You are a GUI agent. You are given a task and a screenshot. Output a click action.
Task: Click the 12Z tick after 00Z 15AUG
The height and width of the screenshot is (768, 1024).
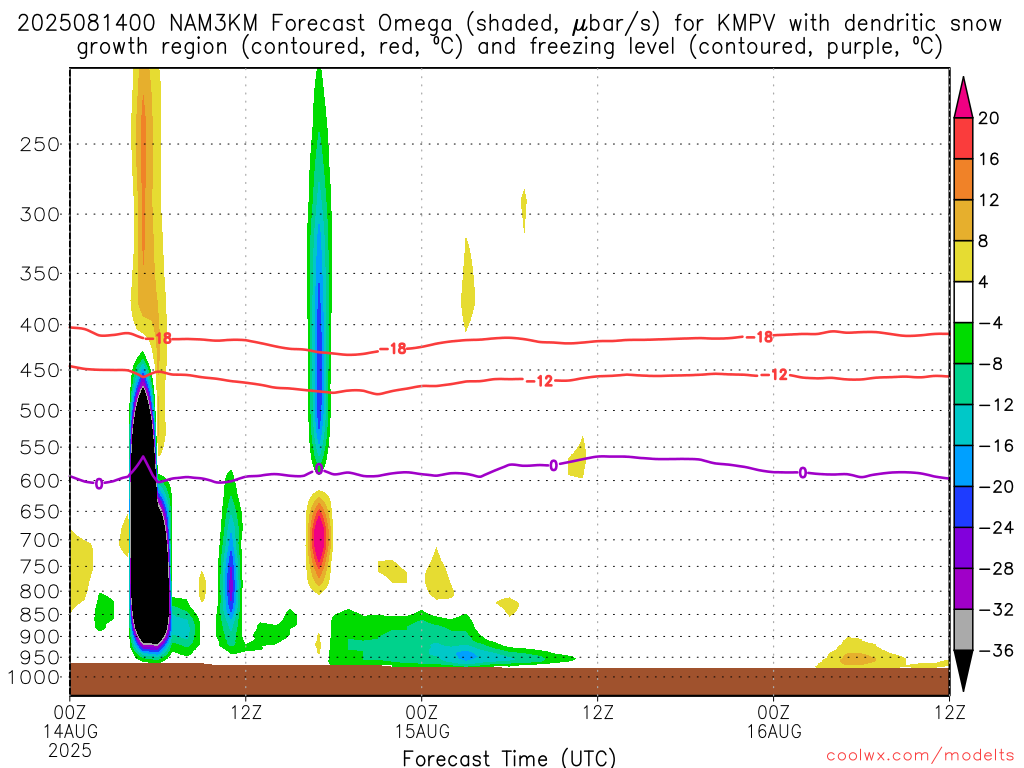(x=598, y=712)
